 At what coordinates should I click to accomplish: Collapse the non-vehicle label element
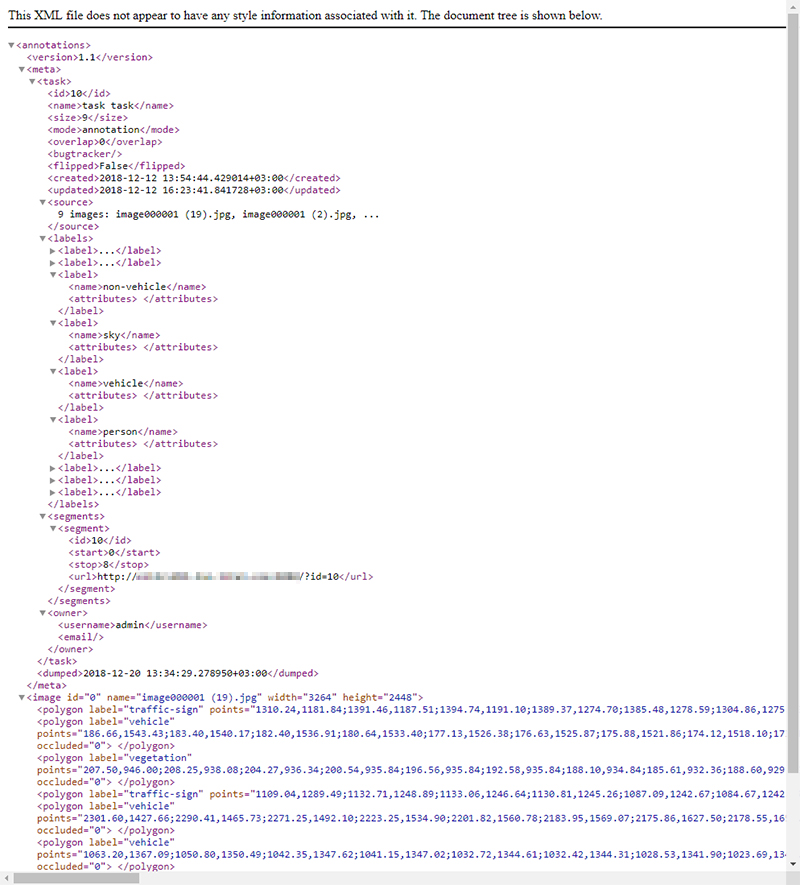53,274
